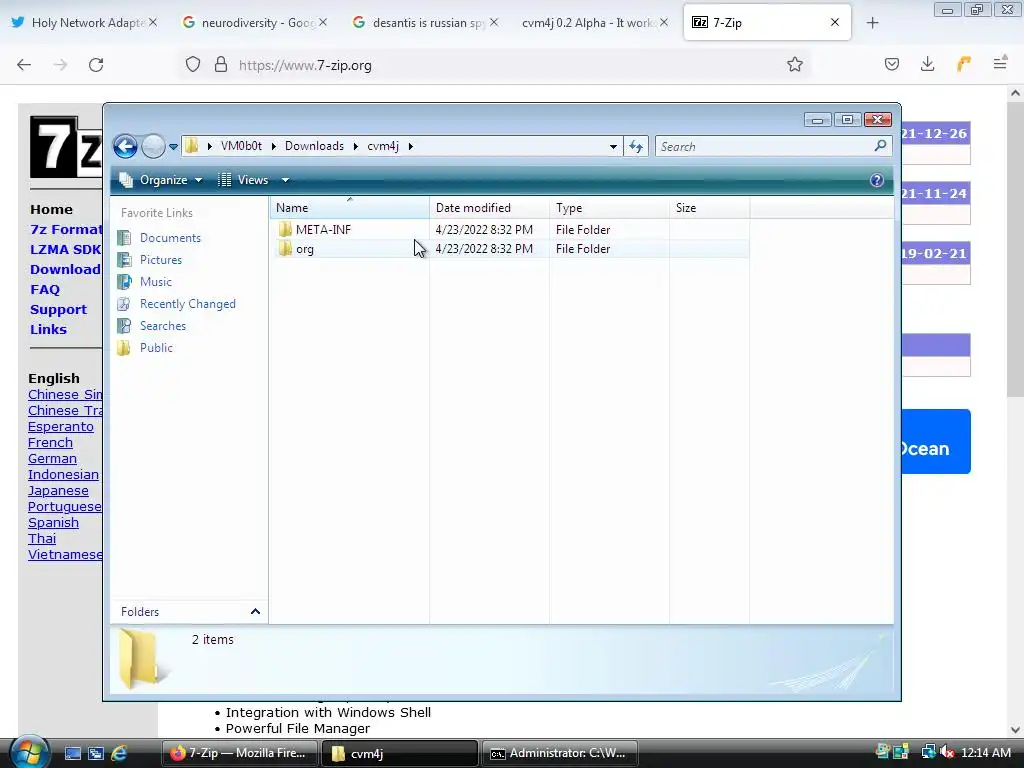The height and width of the screenshot is (768, 1024).
Task: Sort by the Name column header
Action: [x=349, y=208]
